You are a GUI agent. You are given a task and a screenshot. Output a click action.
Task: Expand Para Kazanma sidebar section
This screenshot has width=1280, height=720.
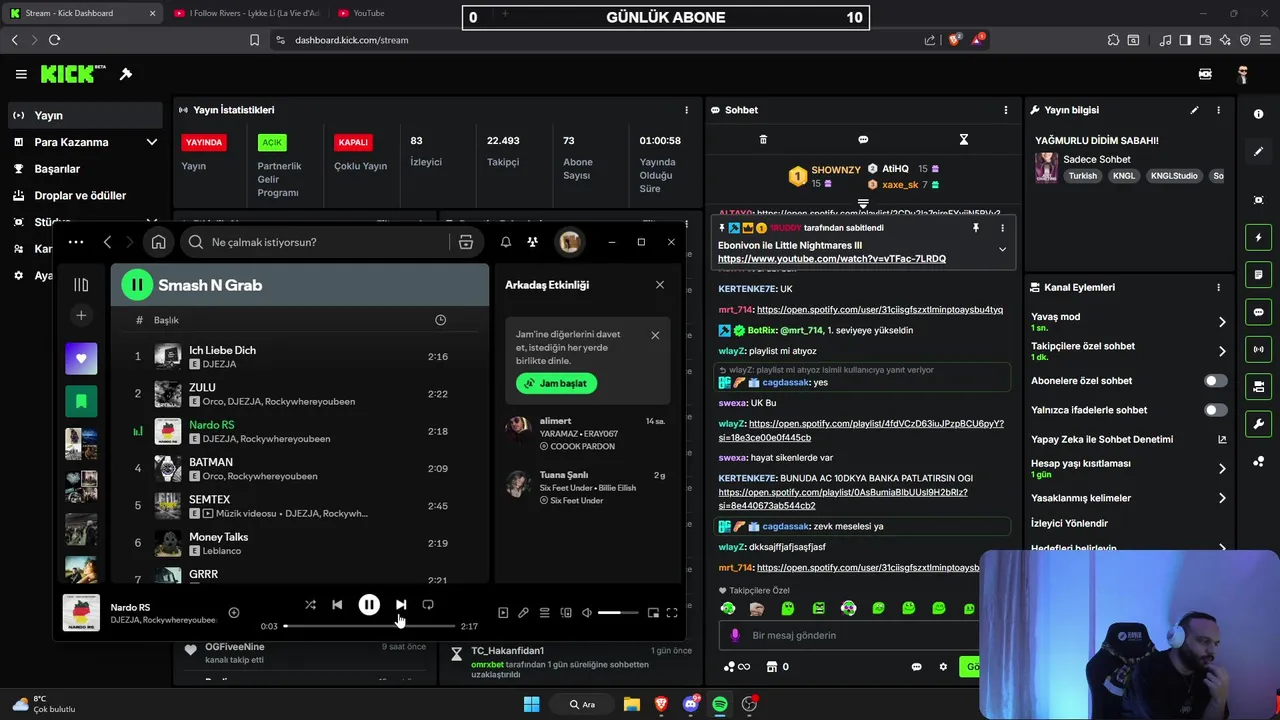151,142
